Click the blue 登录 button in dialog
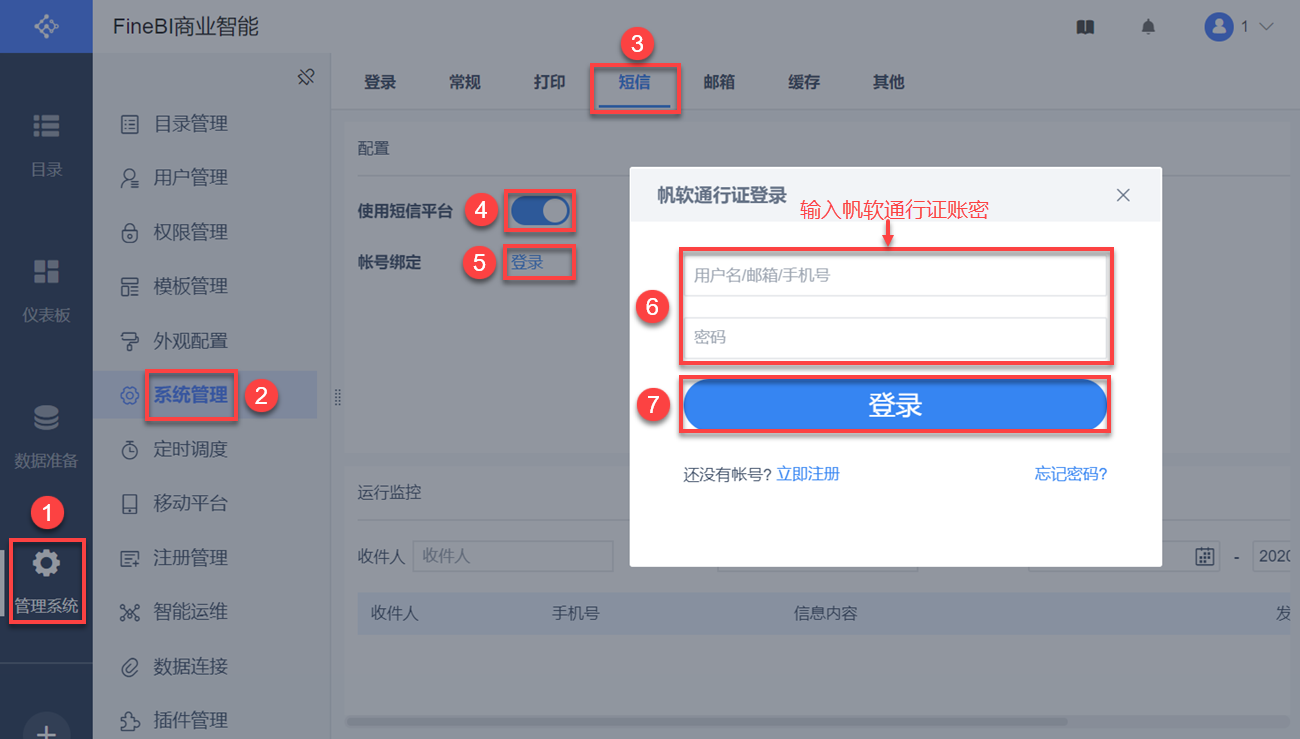This screenshot has width=1300, height=739. (895, 405)
